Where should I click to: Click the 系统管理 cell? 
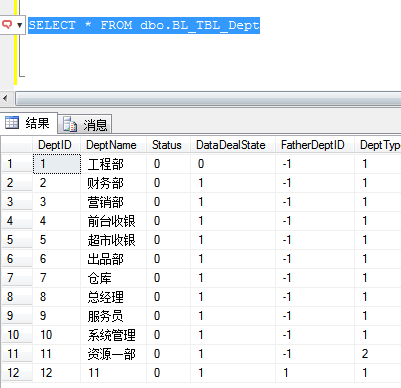coord(113,335)
